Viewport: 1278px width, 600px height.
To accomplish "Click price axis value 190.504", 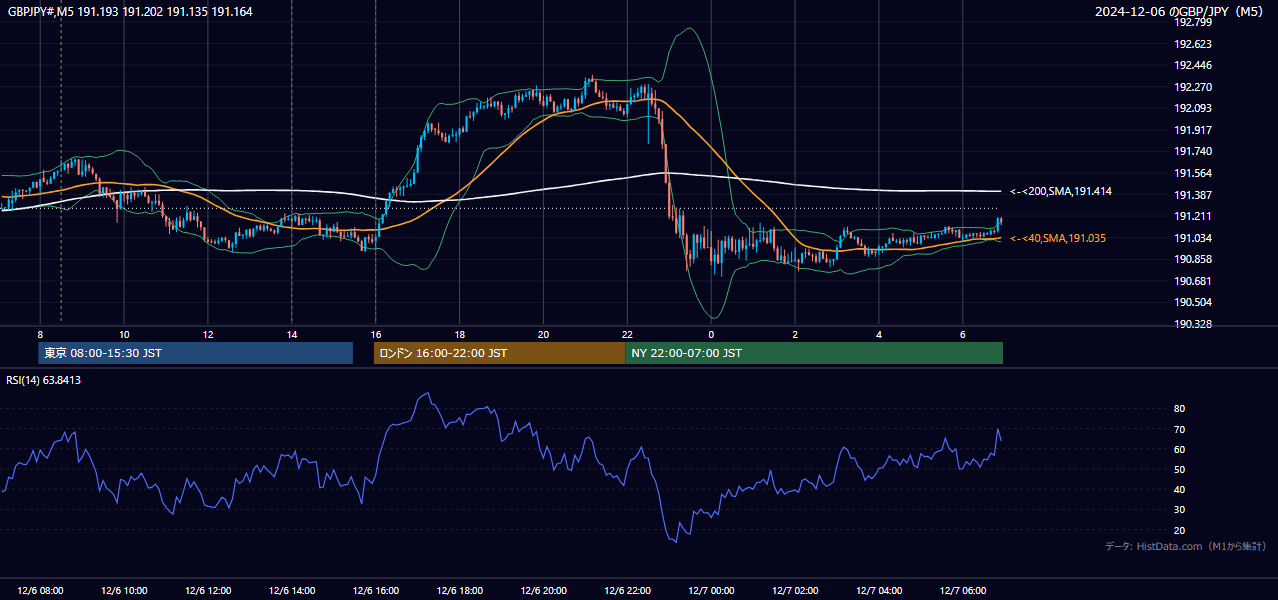I will (1193, 302).
